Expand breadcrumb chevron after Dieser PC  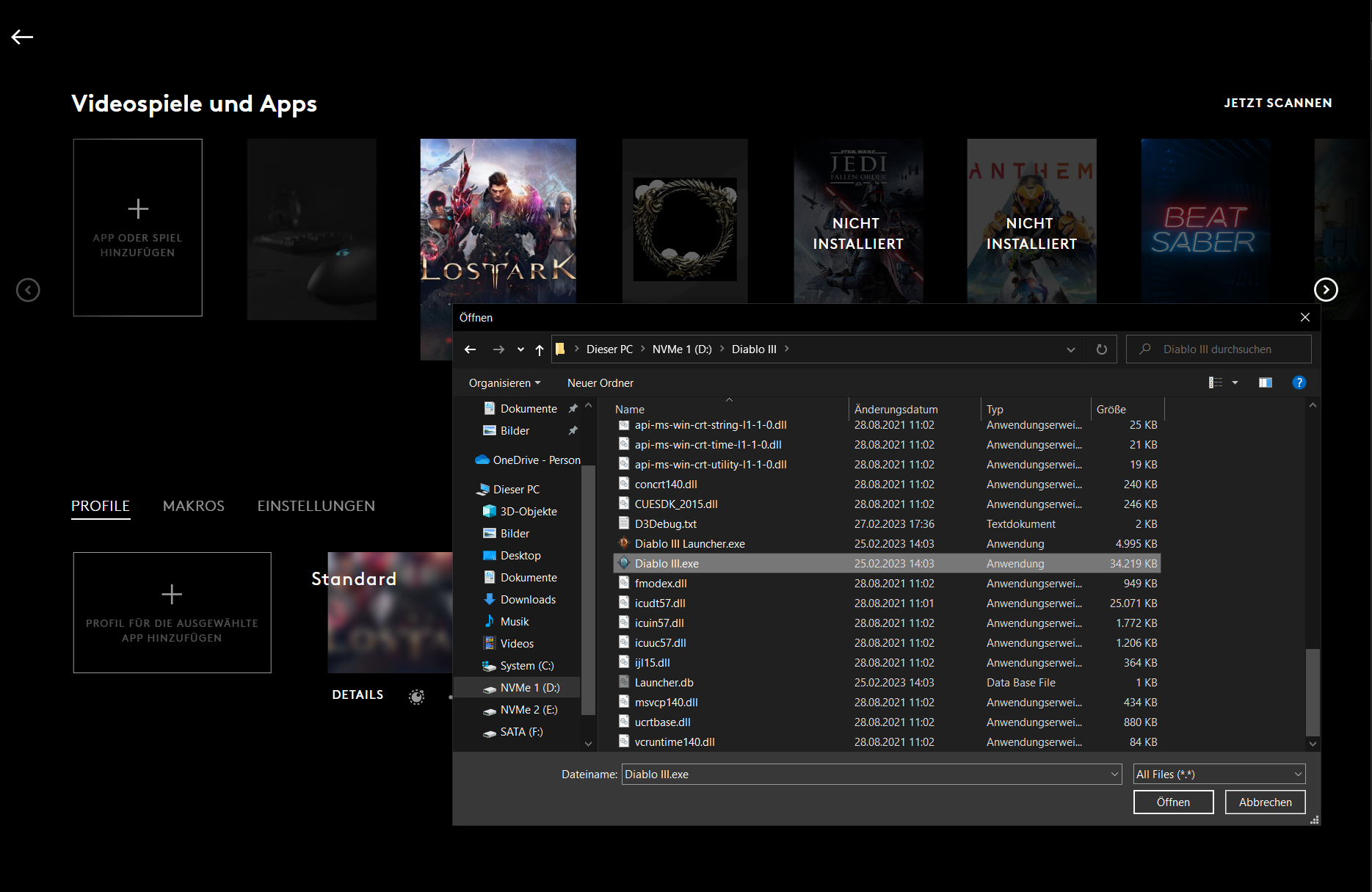[x=642, y=349]
